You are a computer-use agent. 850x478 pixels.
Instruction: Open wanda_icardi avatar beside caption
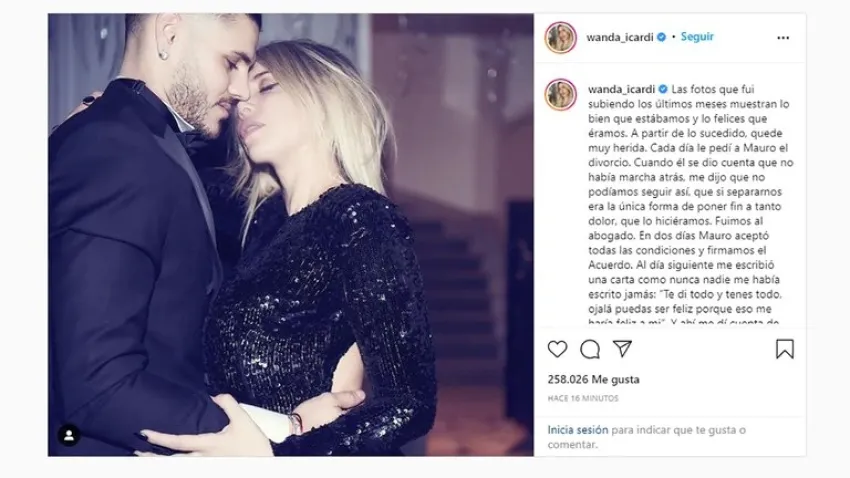[x=561, y=95]
